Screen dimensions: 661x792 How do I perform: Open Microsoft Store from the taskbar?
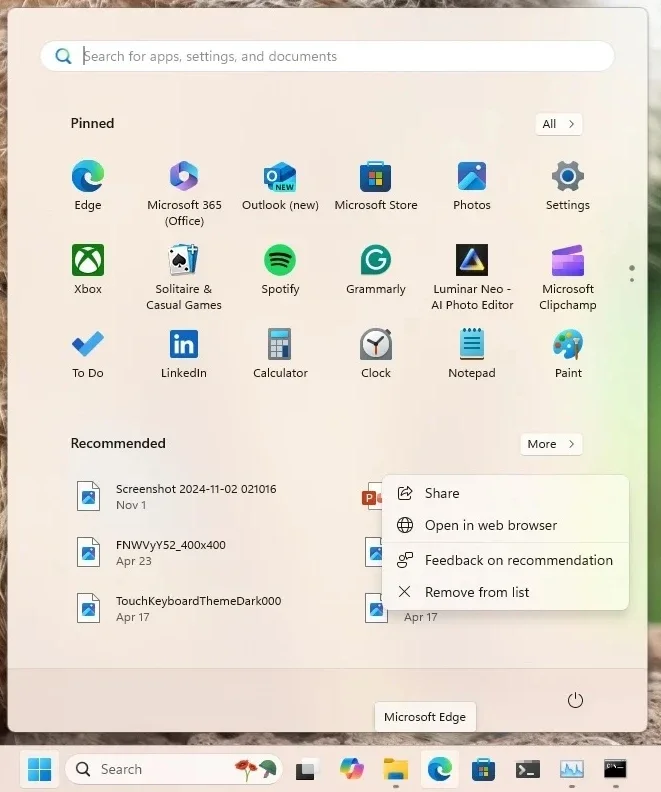(483, 769)
